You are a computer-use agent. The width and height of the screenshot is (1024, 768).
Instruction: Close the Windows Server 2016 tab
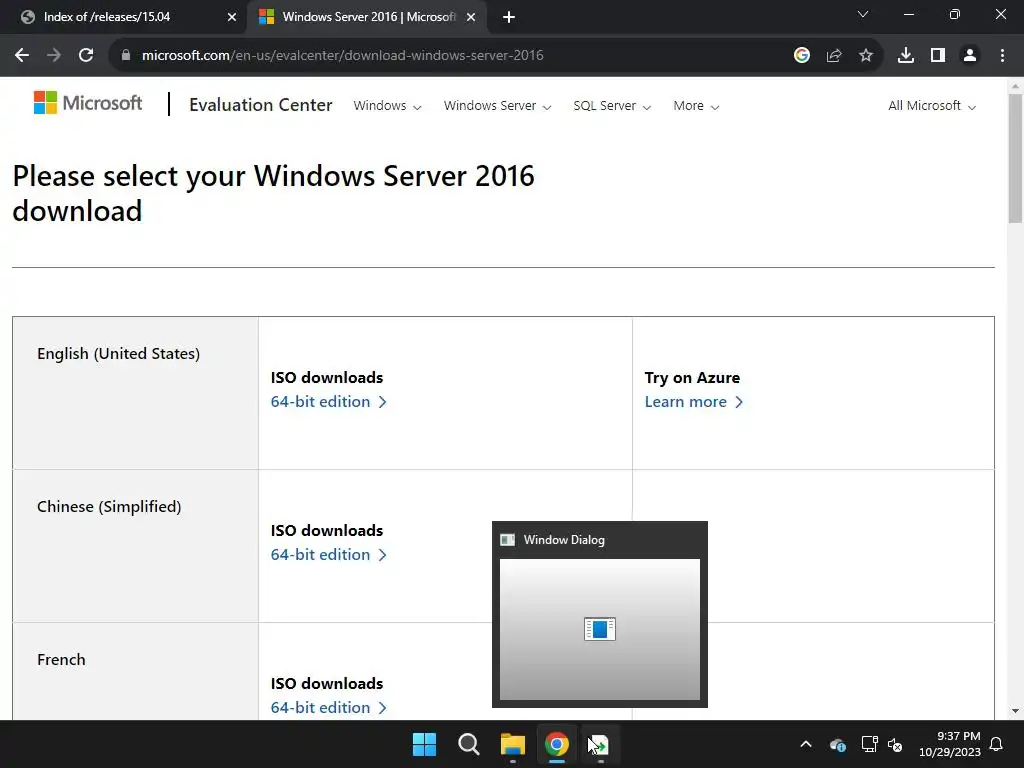[471, 17]
